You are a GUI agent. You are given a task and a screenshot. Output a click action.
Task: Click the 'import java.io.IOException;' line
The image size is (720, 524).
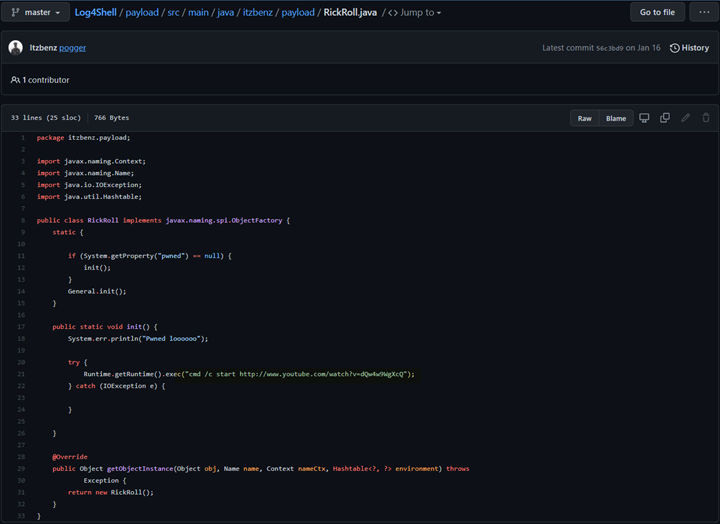[90, 185]
